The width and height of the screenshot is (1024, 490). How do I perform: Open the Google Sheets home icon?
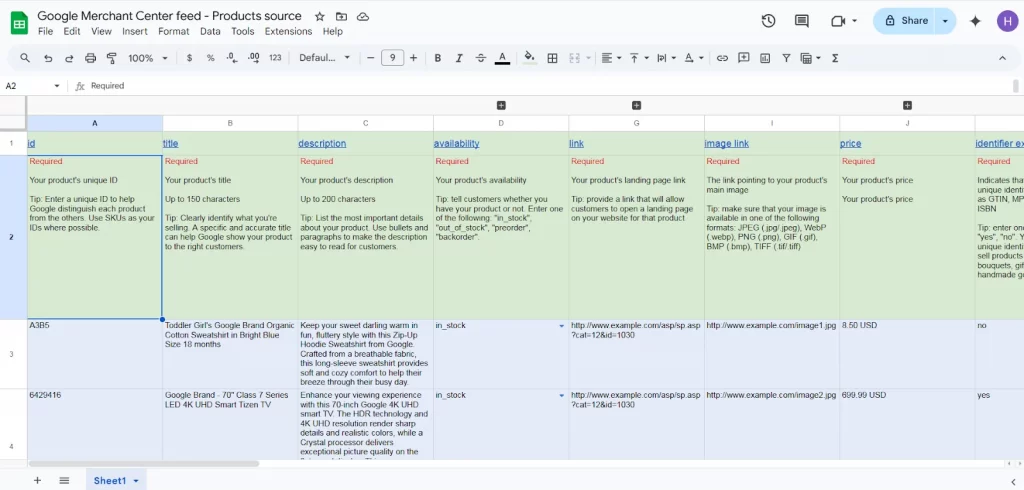click(20, 24)
